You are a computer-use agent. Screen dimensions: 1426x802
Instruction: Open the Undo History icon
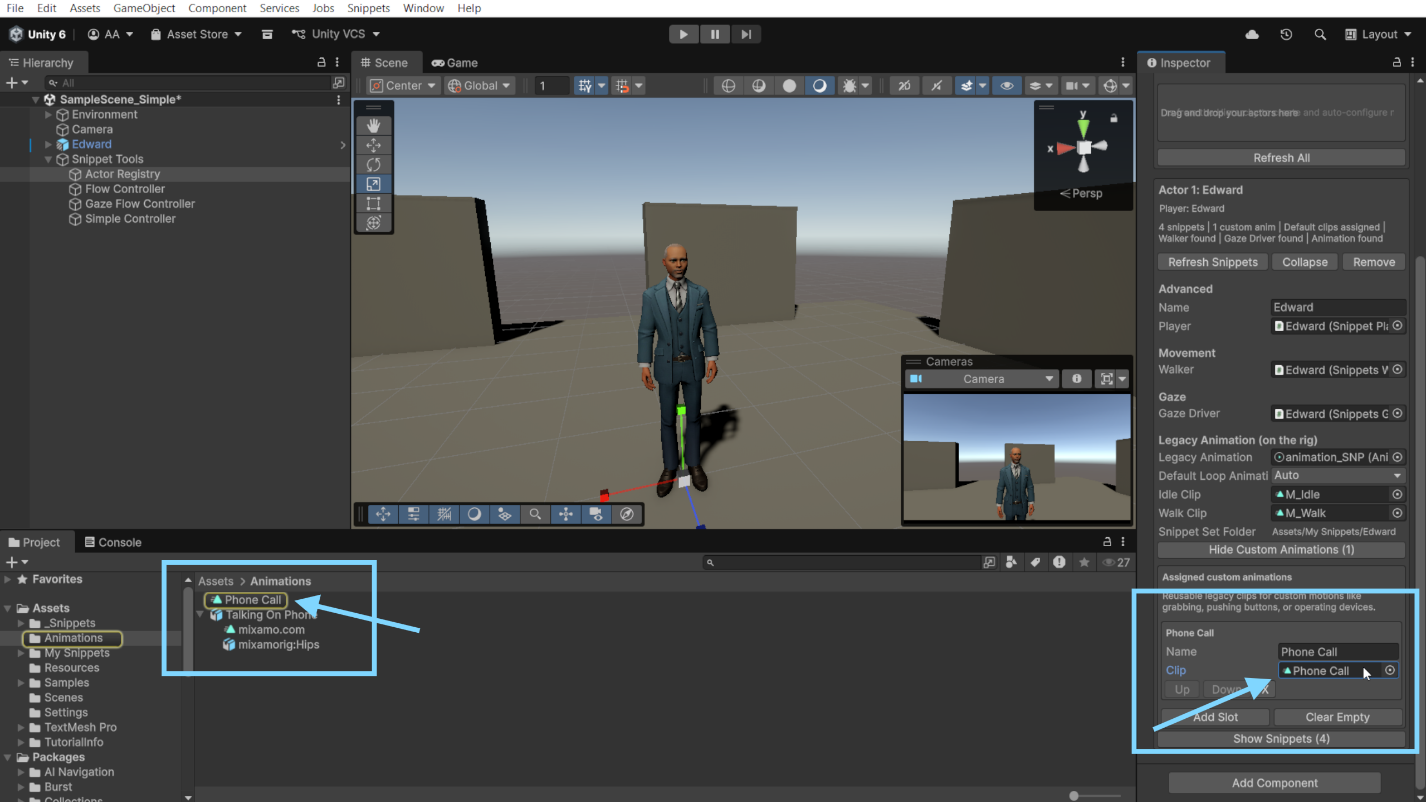[x=1286, y=34]
